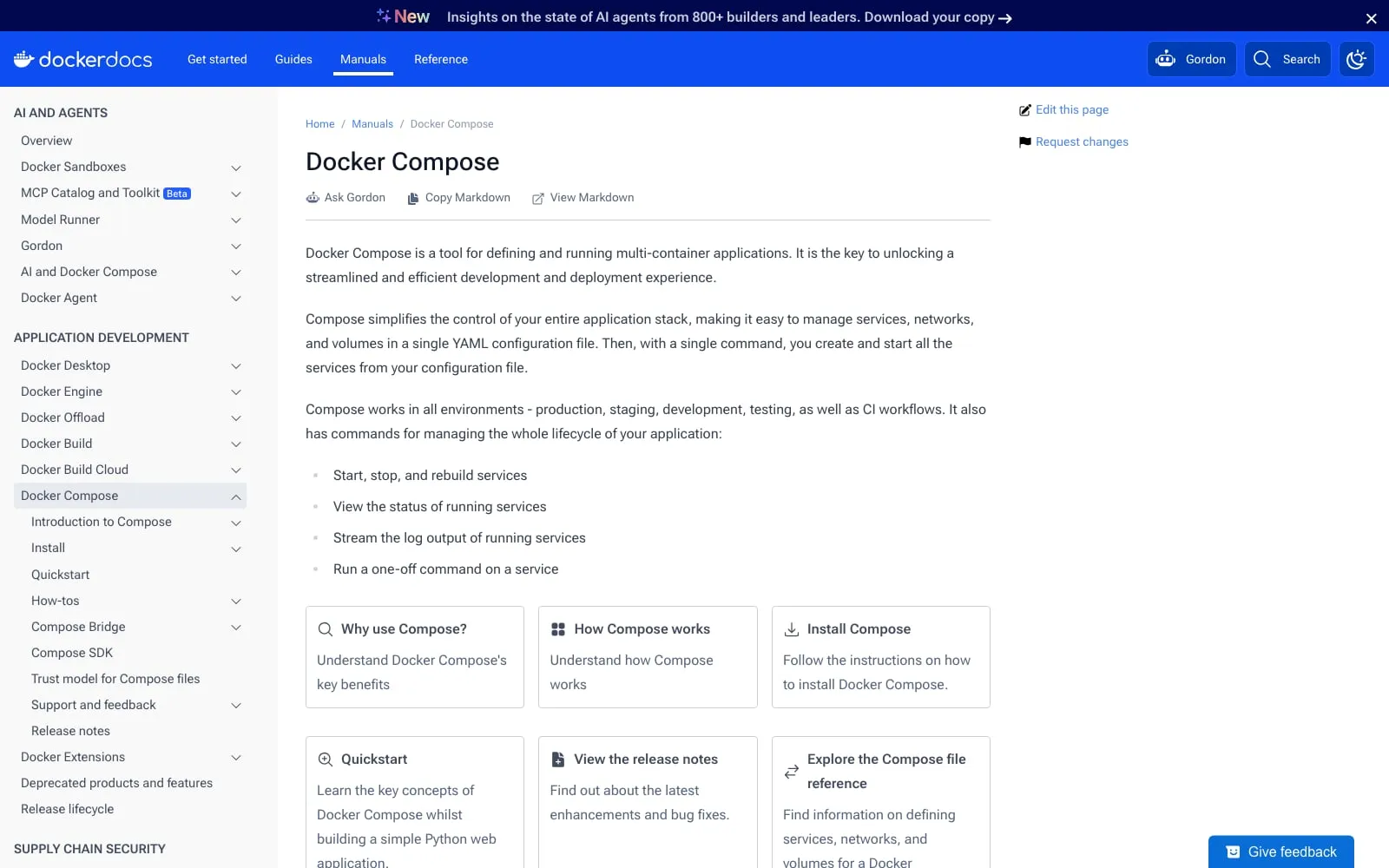Viewport: 1389px width, 868px height.
Task: Open View the release notes card title
Action: coord(646,759)
